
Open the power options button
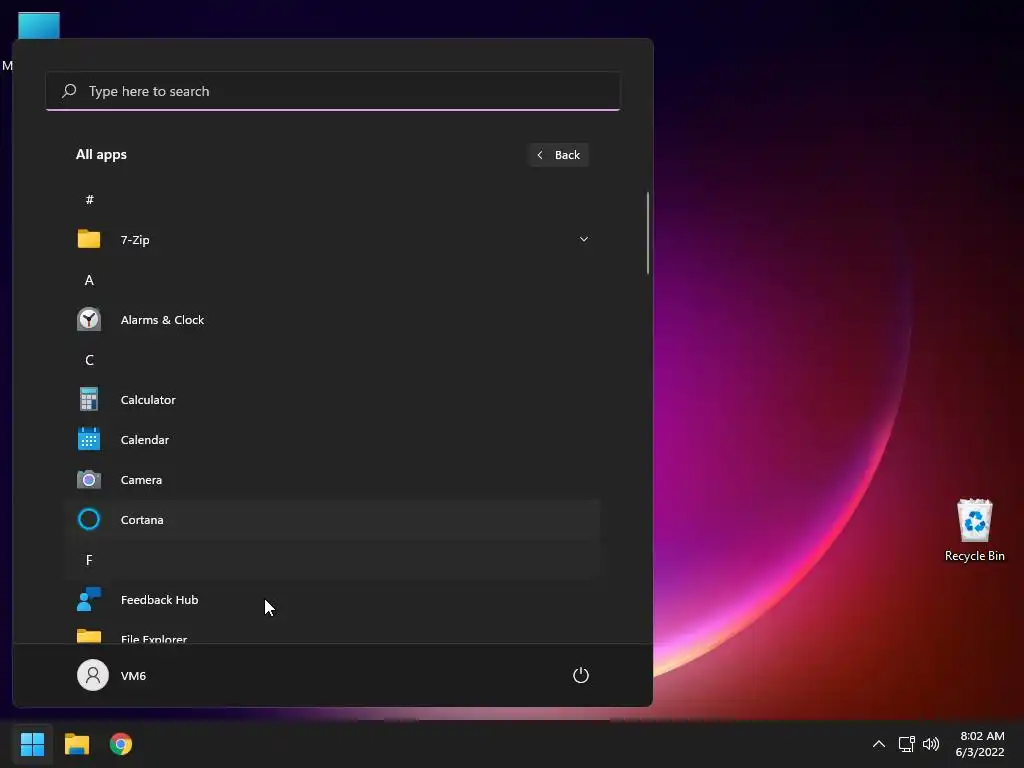point(581,675)
